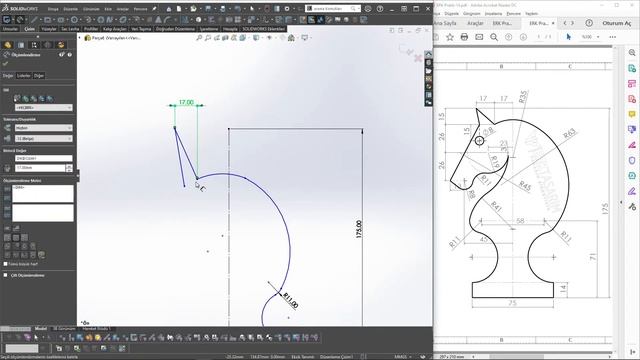
Task: Open the dimension style dropdown list
Action: (x=44, y=107)
